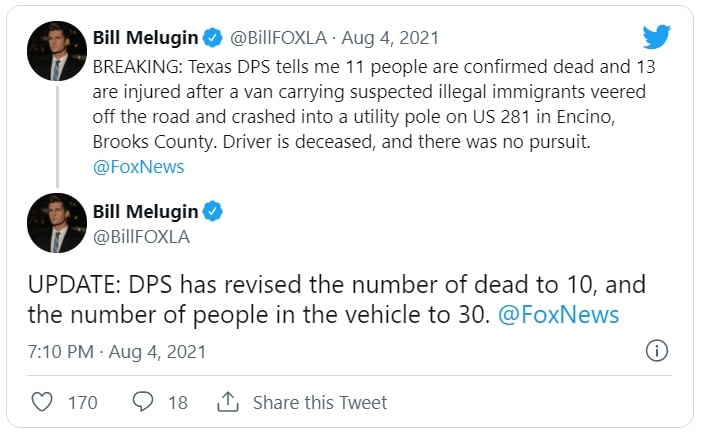Image resolution: width=701 pixels, height=438 pixels.
Task: Click the Twitter bird logo
Action: click(656, 37)
